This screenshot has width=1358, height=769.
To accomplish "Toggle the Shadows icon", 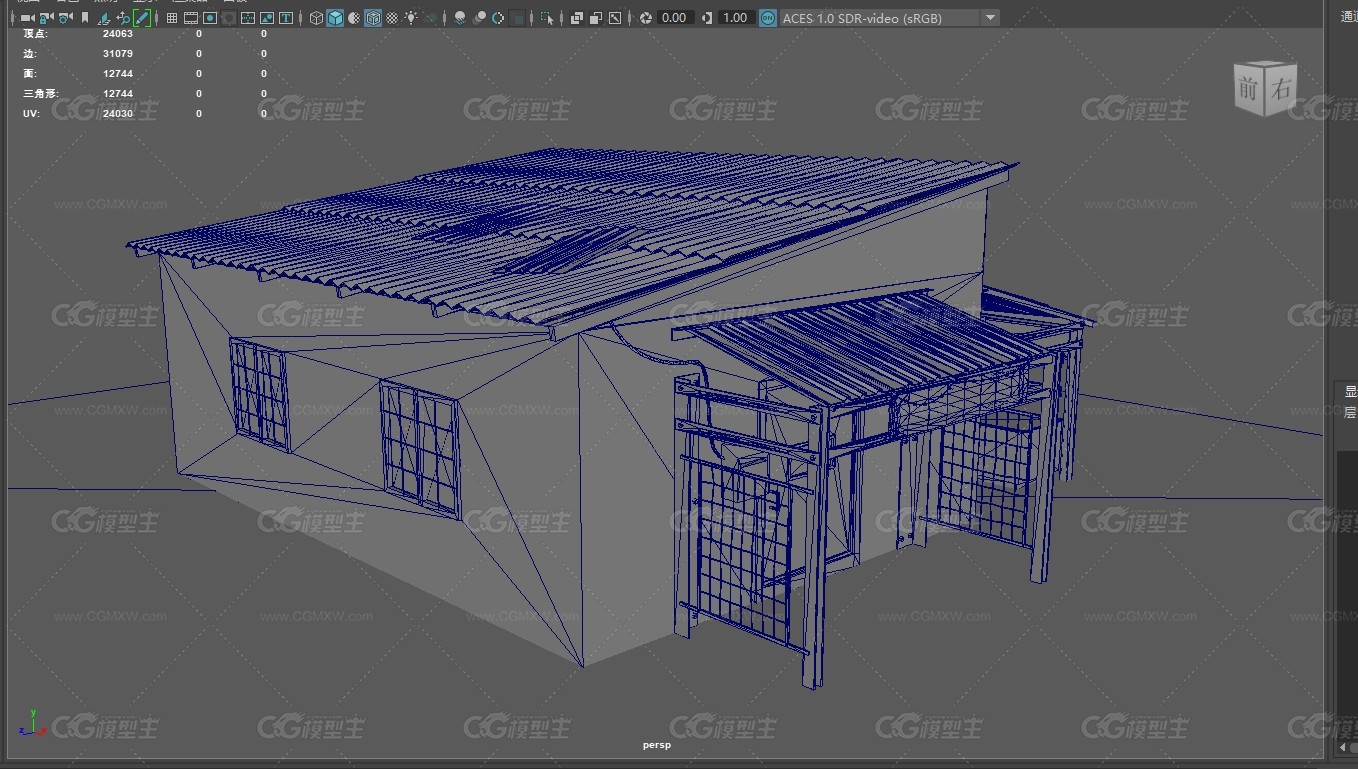I will 431,18.
